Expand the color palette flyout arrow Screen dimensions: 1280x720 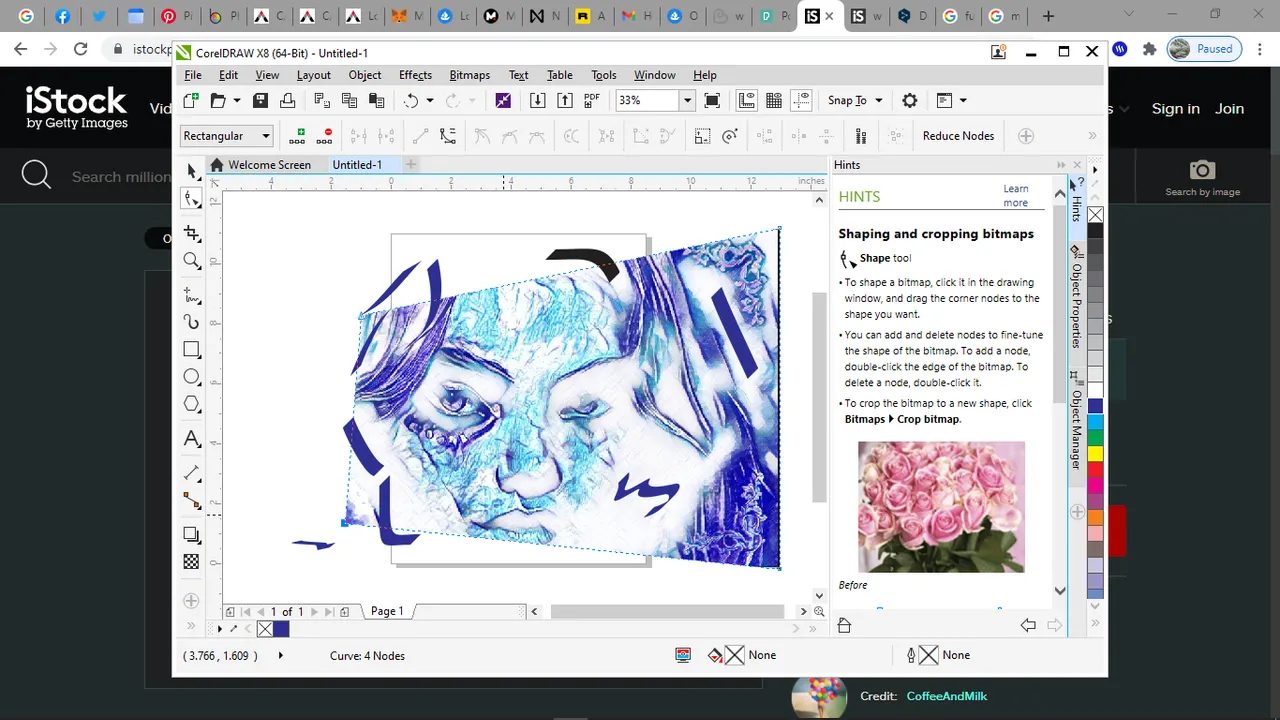(1095, 170)
